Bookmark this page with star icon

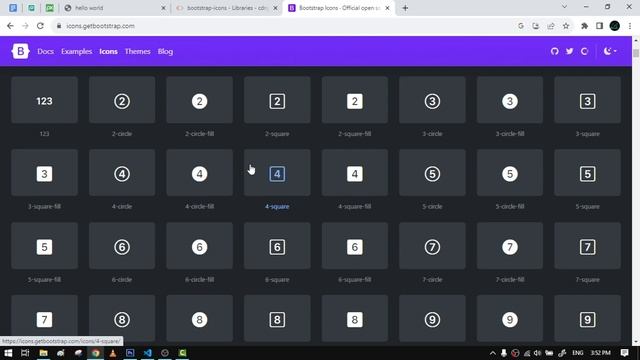click(566, 26)
